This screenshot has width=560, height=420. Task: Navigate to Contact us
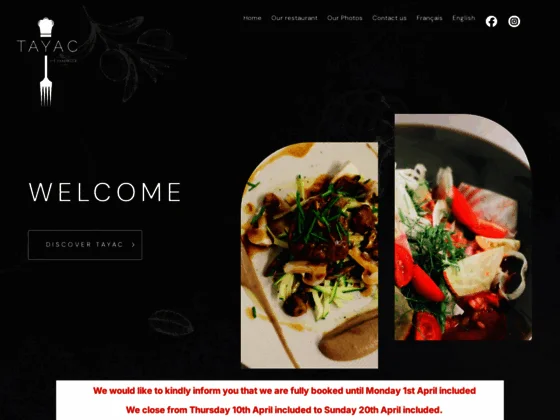(x=389, y=18)
